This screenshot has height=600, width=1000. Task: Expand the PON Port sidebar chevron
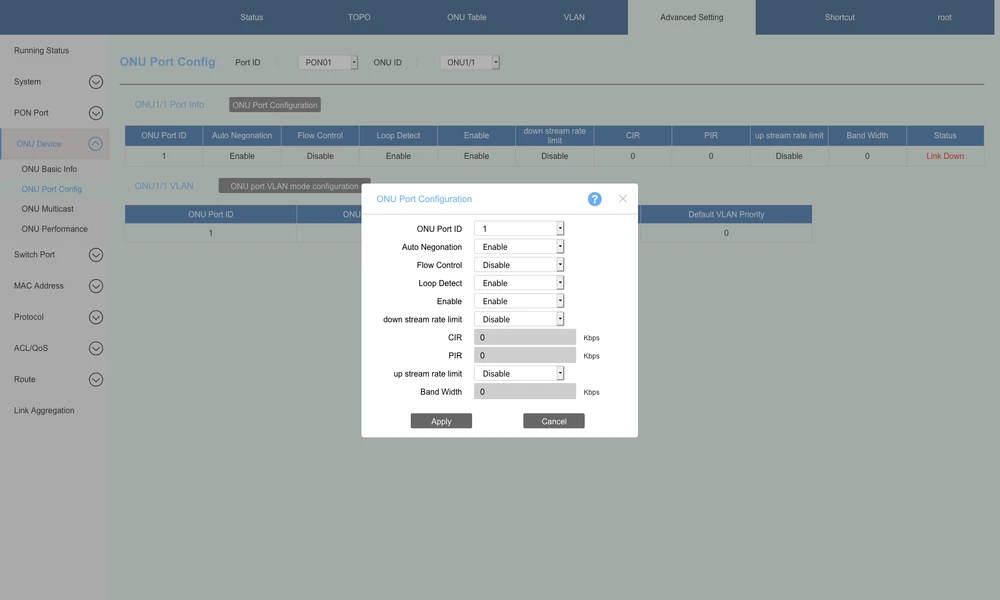click(x=96, y=113)
